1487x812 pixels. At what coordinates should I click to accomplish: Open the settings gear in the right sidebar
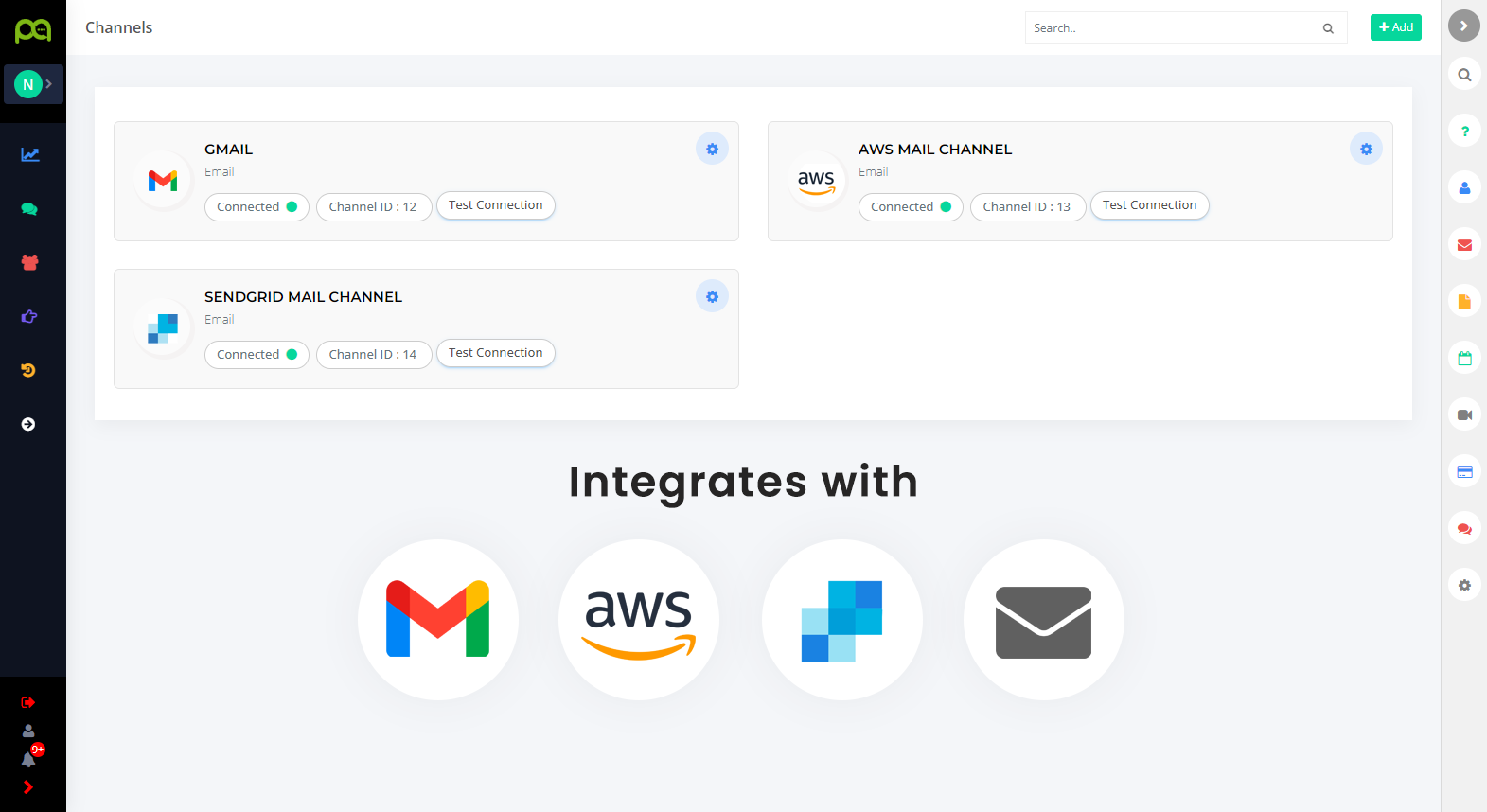(1464, 586)
